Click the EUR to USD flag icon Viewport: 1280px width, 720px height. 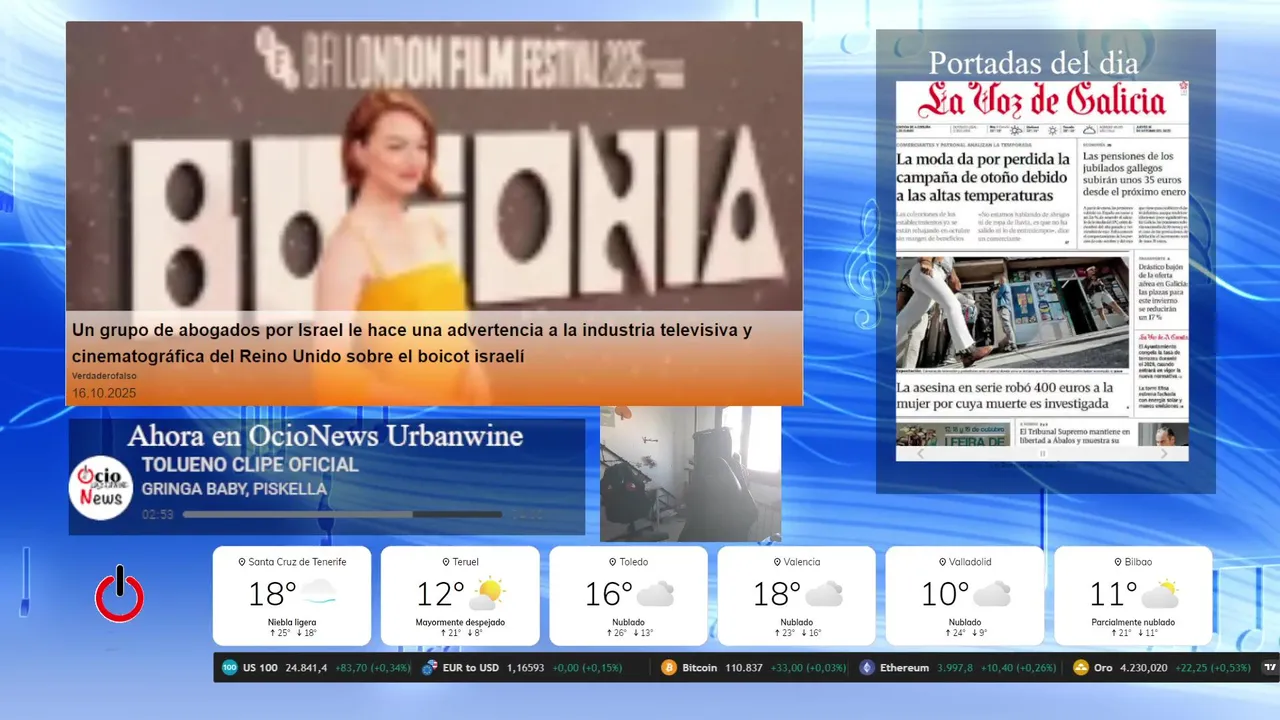[430, 667]
